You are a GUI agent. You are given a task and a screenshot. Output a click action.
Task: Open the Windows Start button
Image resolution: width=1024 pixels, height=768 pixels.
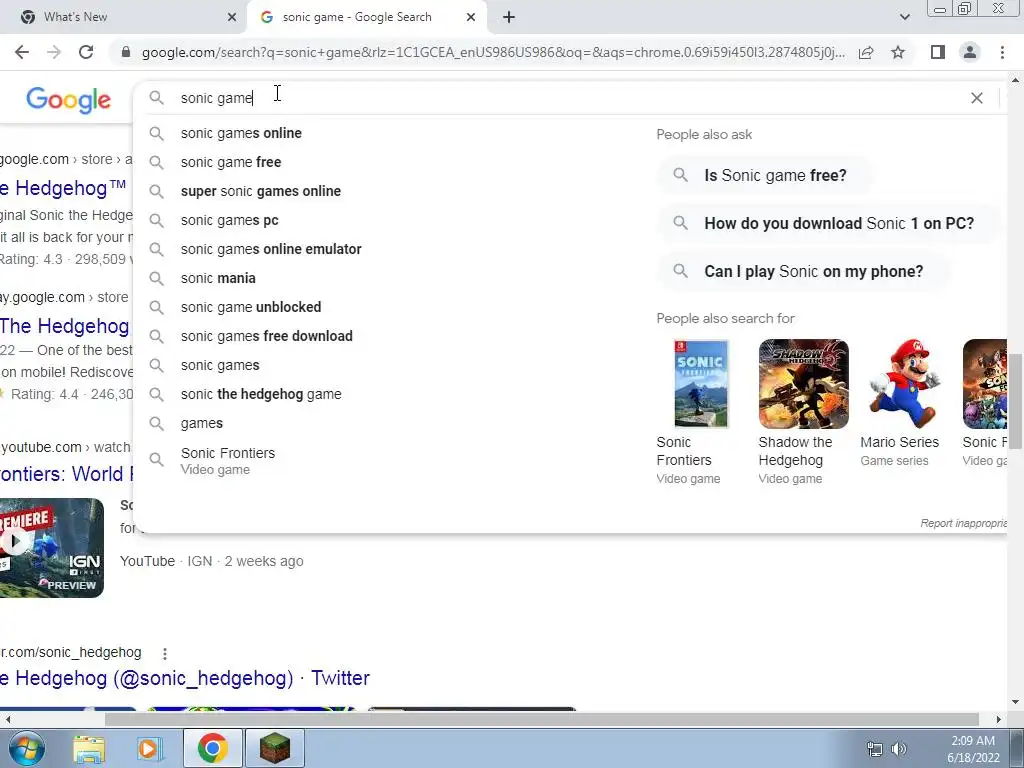25,748
